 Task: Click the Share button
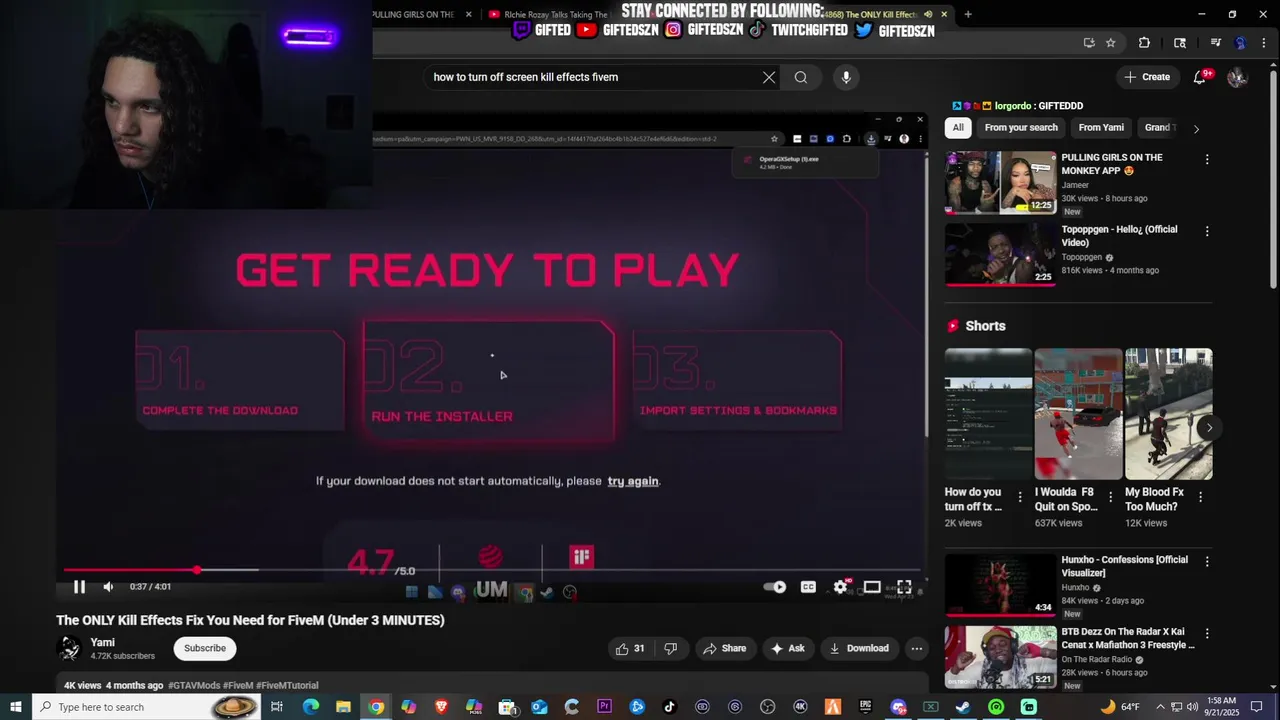click(x=725, y=648)
